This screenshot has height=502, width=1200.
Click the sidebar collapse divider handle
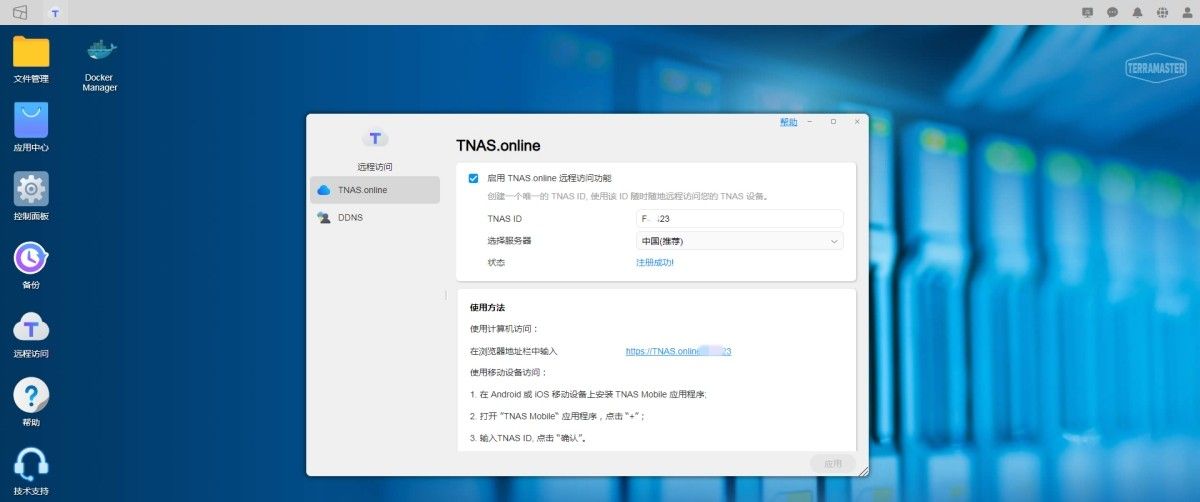pyautogui.click(x=446, y=295)
